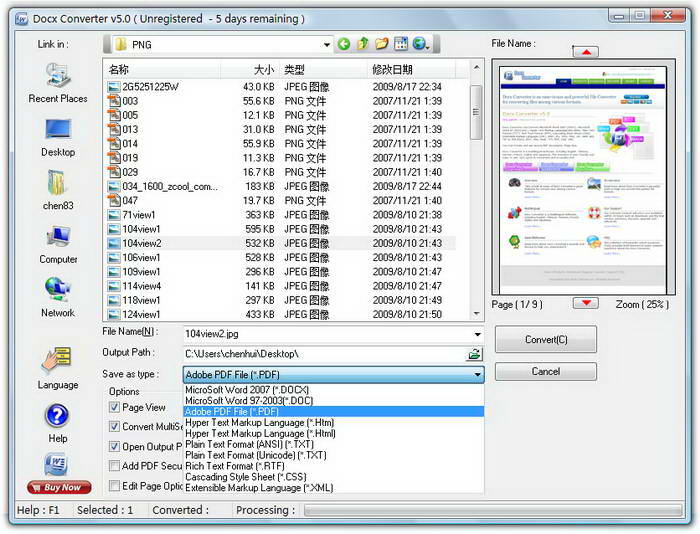Expand the File Name dropdown arrow
Viewport: 700px width, 534px height.
pos(477,334)
